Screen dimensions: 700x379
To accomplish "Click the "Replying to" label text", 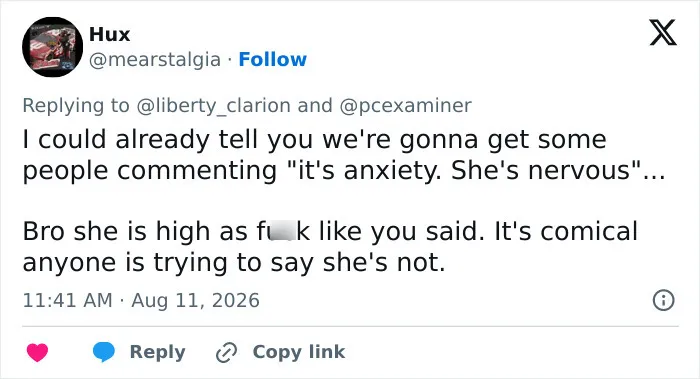I will coord(76,106).
